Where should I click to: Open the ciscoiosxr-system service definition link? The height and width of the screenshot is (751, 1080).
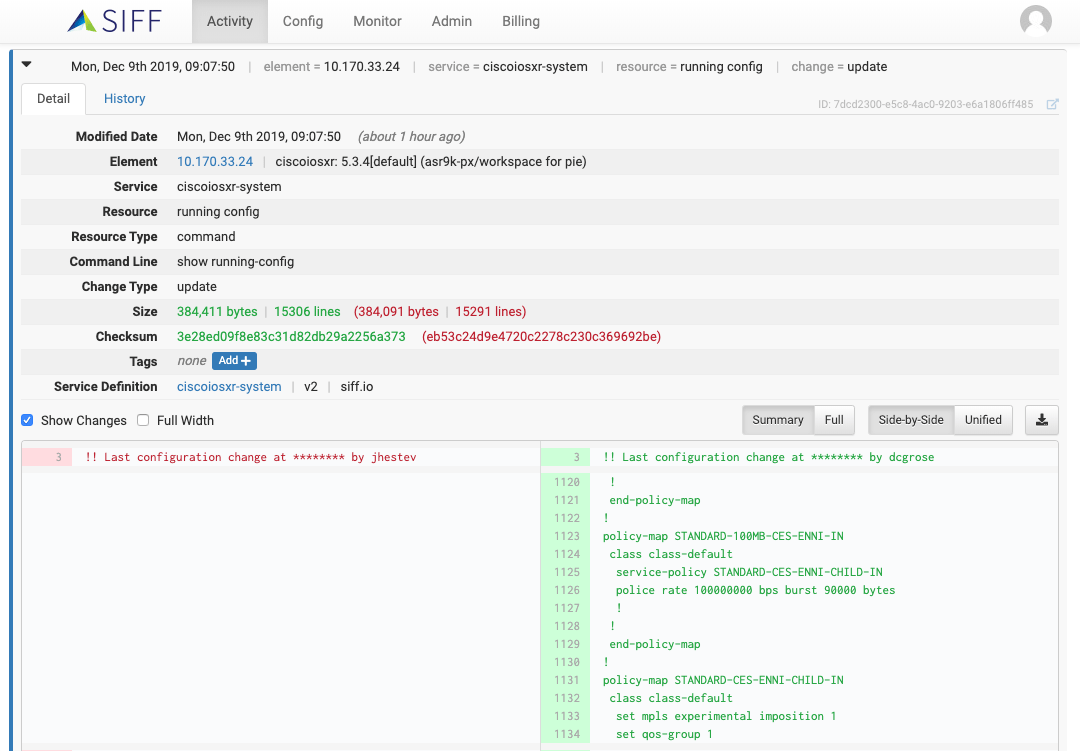229,387
